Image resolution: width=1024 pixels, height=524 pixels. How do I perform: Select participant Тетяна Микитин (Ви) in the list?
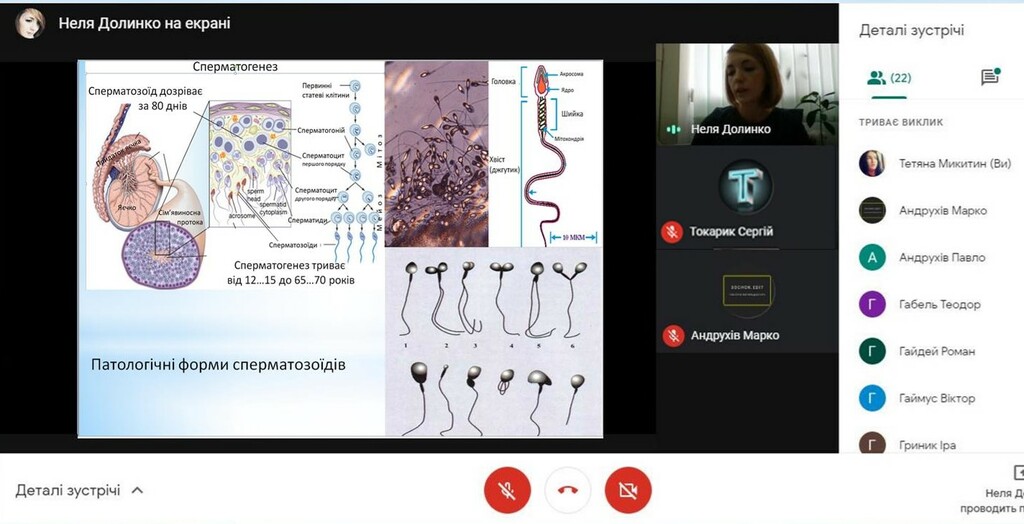[x=938, y=163]
